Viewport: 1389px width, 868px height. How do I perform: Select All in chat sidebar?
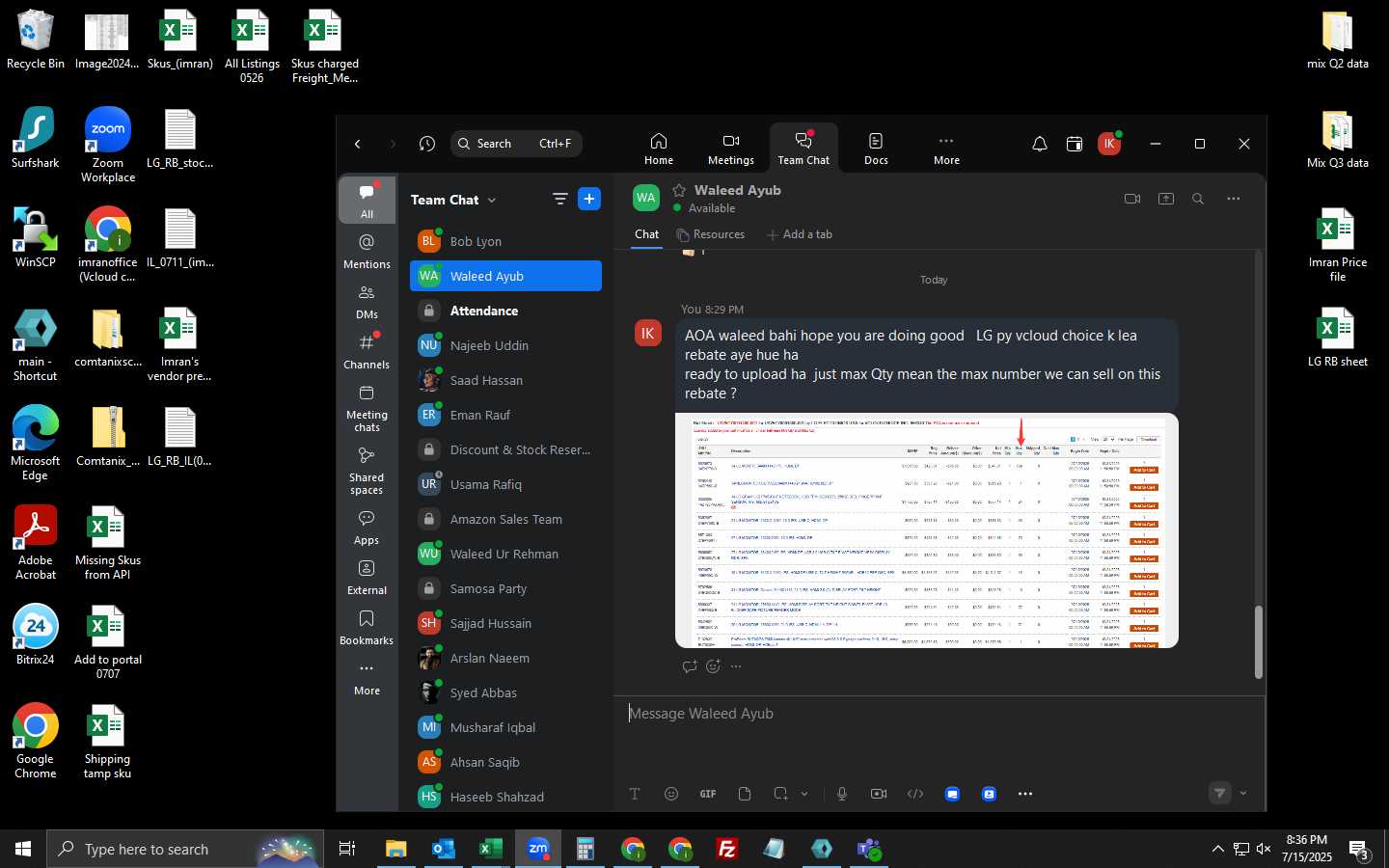point(367,201)
